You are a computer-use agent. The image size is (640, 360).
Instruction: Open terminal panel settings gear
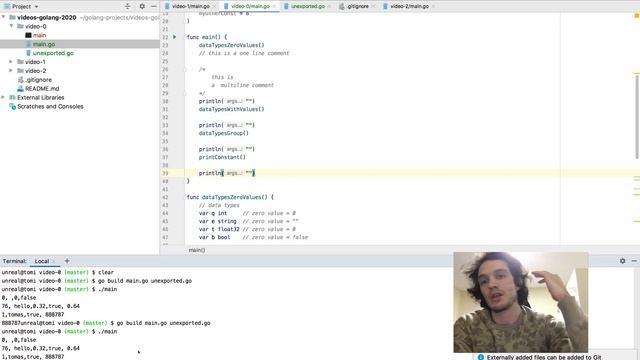pyautogui.click(x=622, y=261)
